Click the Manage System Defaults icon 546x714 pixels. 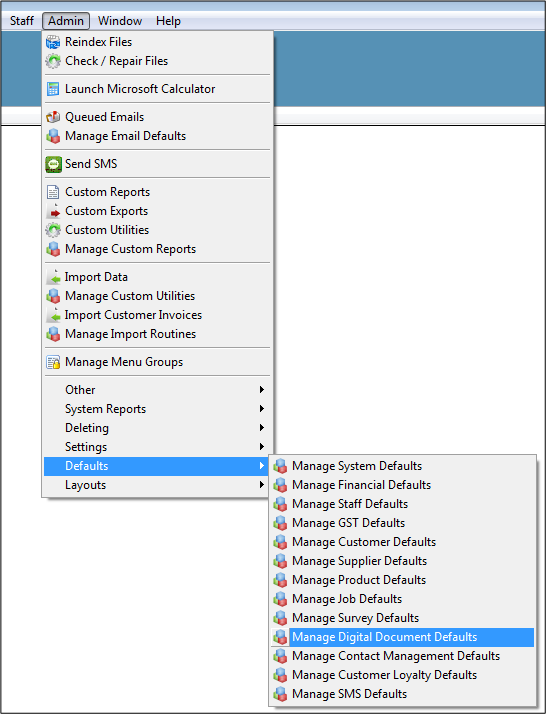pyautogui.click(x=280, y=466)
